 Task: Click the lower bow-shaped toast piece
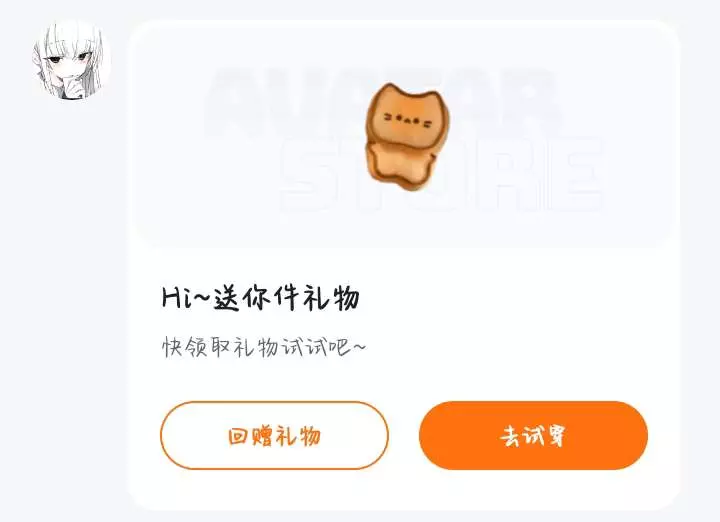coord(401,165)
